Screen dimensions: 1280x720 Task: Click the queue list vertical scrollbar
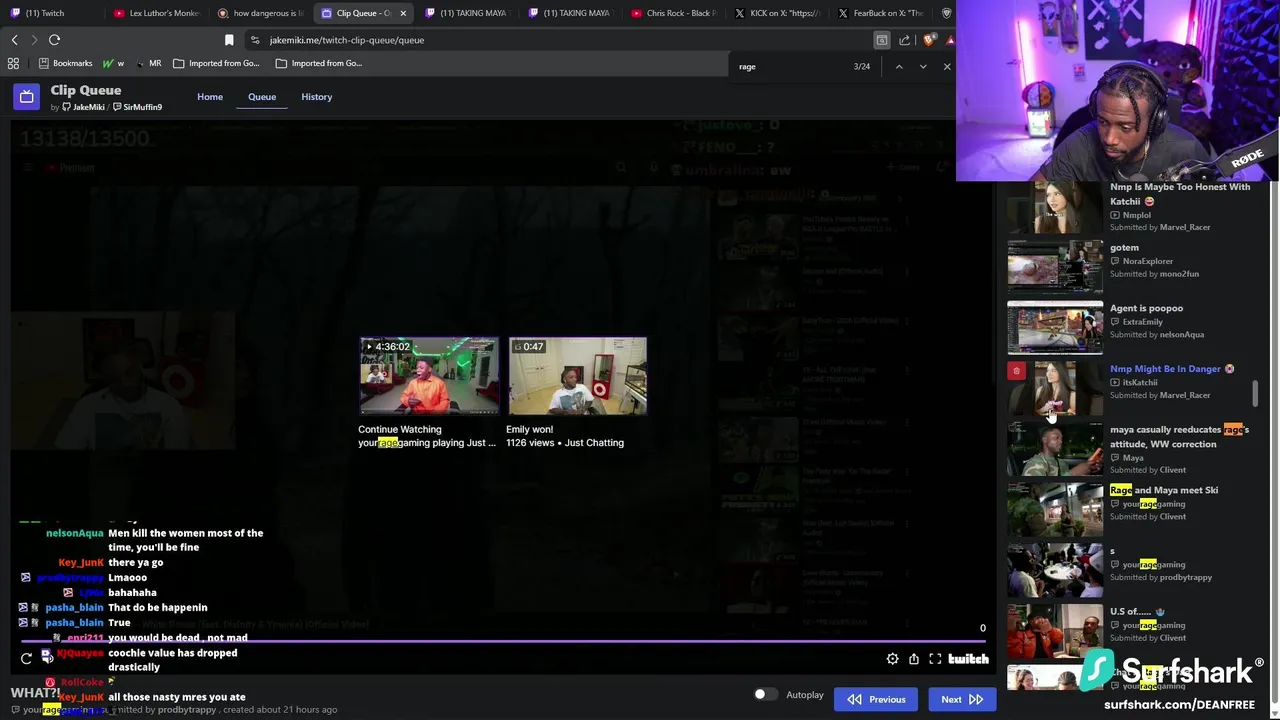(x=1256, y=394)
